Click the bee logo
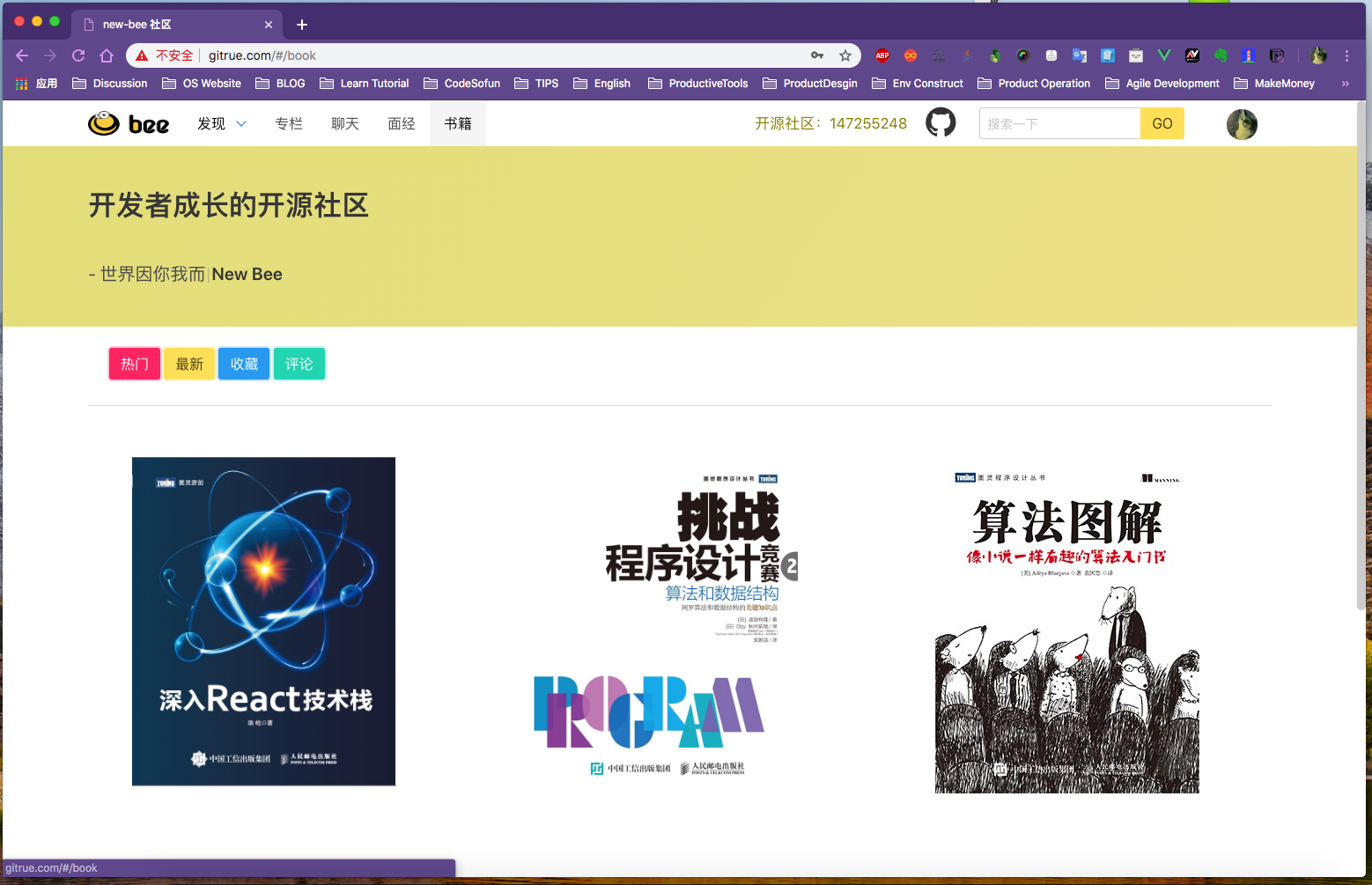 pyautogui.click(x=129, y=123)
